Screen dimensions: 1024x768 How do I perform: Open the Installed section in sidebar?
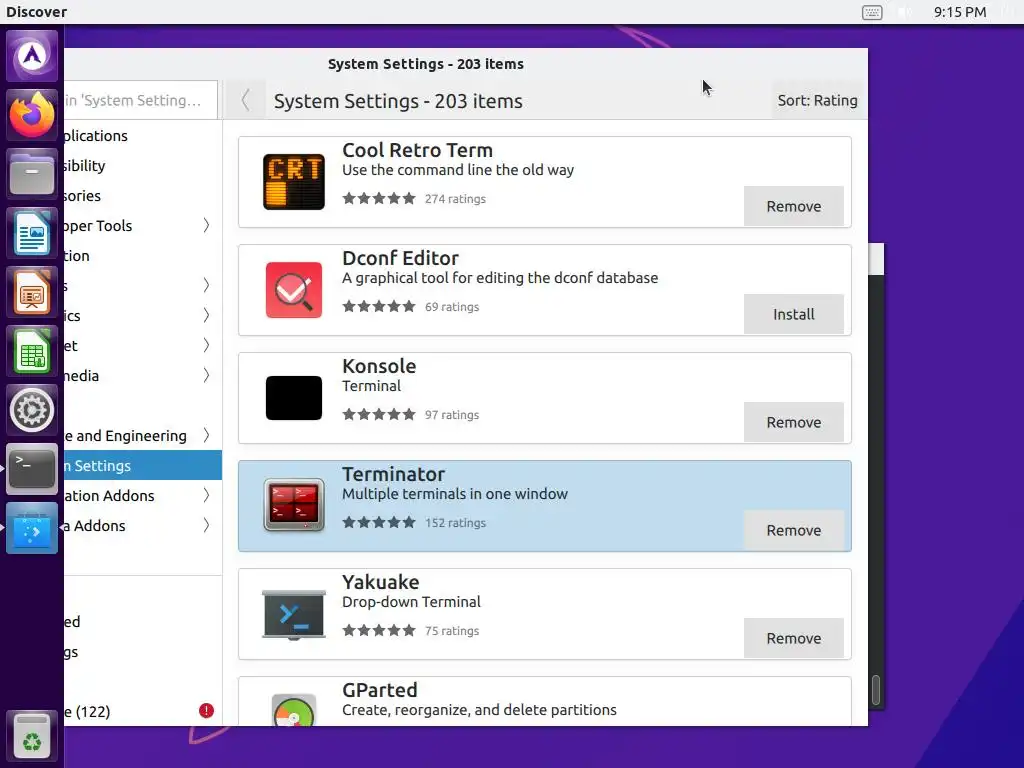coord(142,622)
